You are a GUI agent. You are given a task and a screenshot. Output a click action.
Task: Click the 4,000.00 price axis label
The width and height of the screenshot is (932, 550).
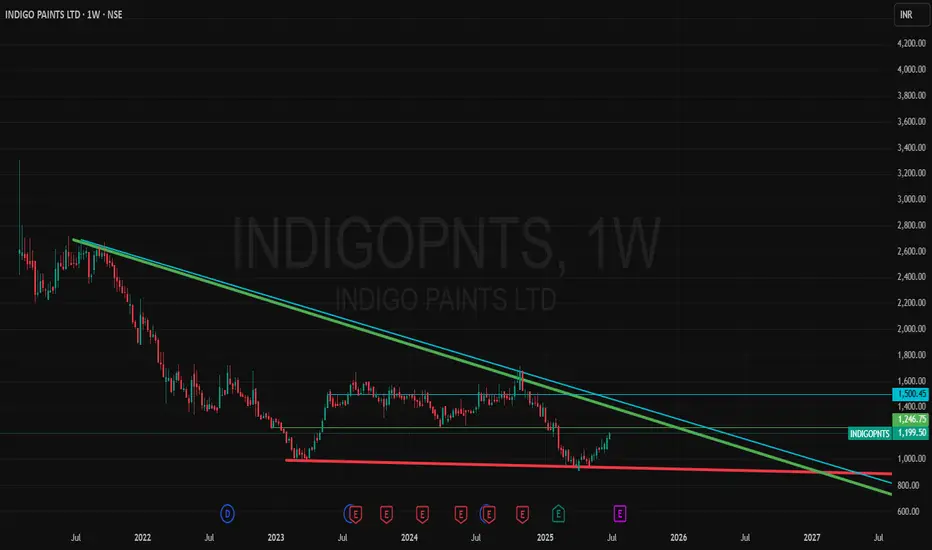pos(911,70)
